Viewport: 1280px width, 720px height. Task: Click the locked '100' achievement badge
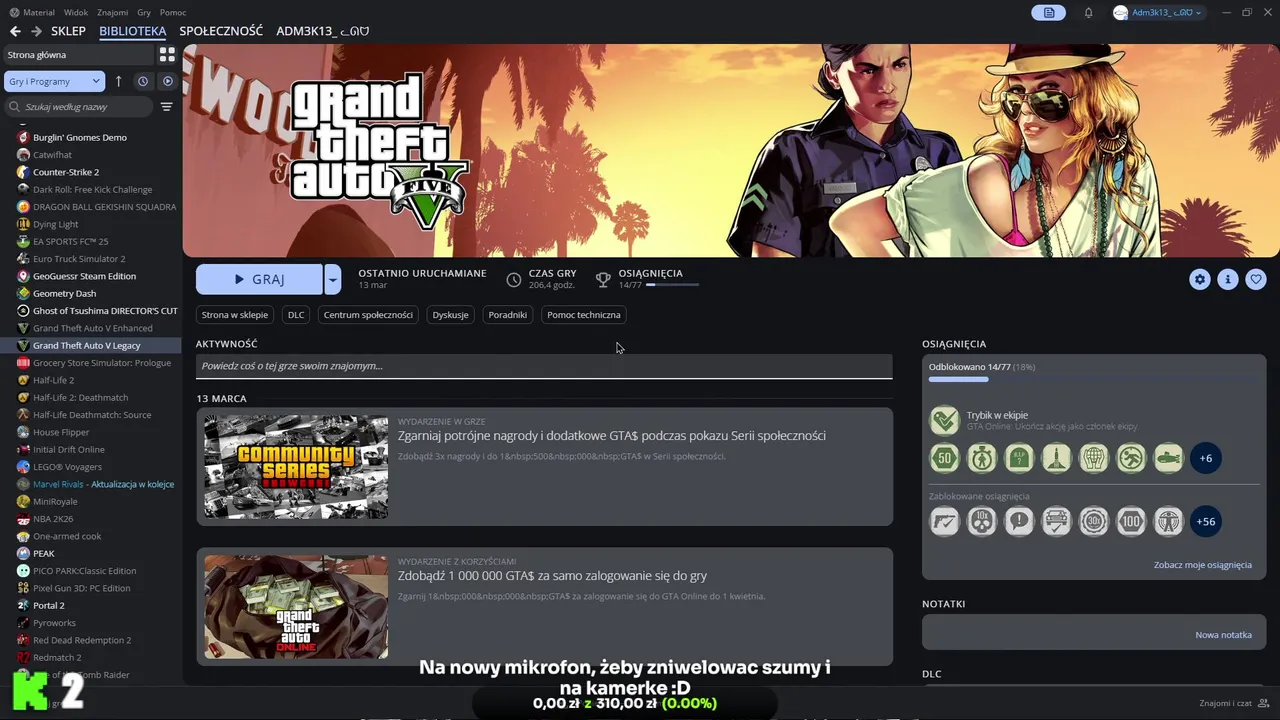click(x=1131, y=521)
